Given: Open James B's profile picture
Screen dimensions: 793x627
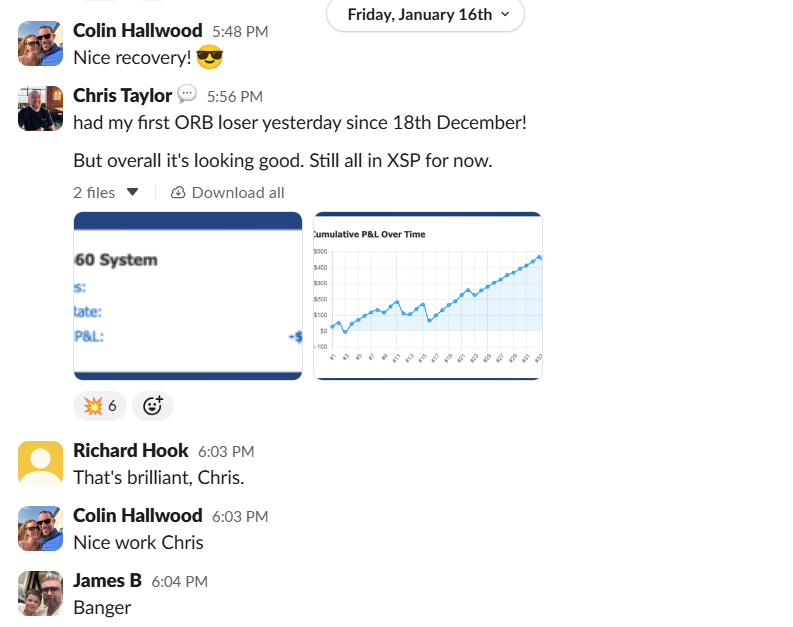Looking at the screenshot, I should pos(40,593).
